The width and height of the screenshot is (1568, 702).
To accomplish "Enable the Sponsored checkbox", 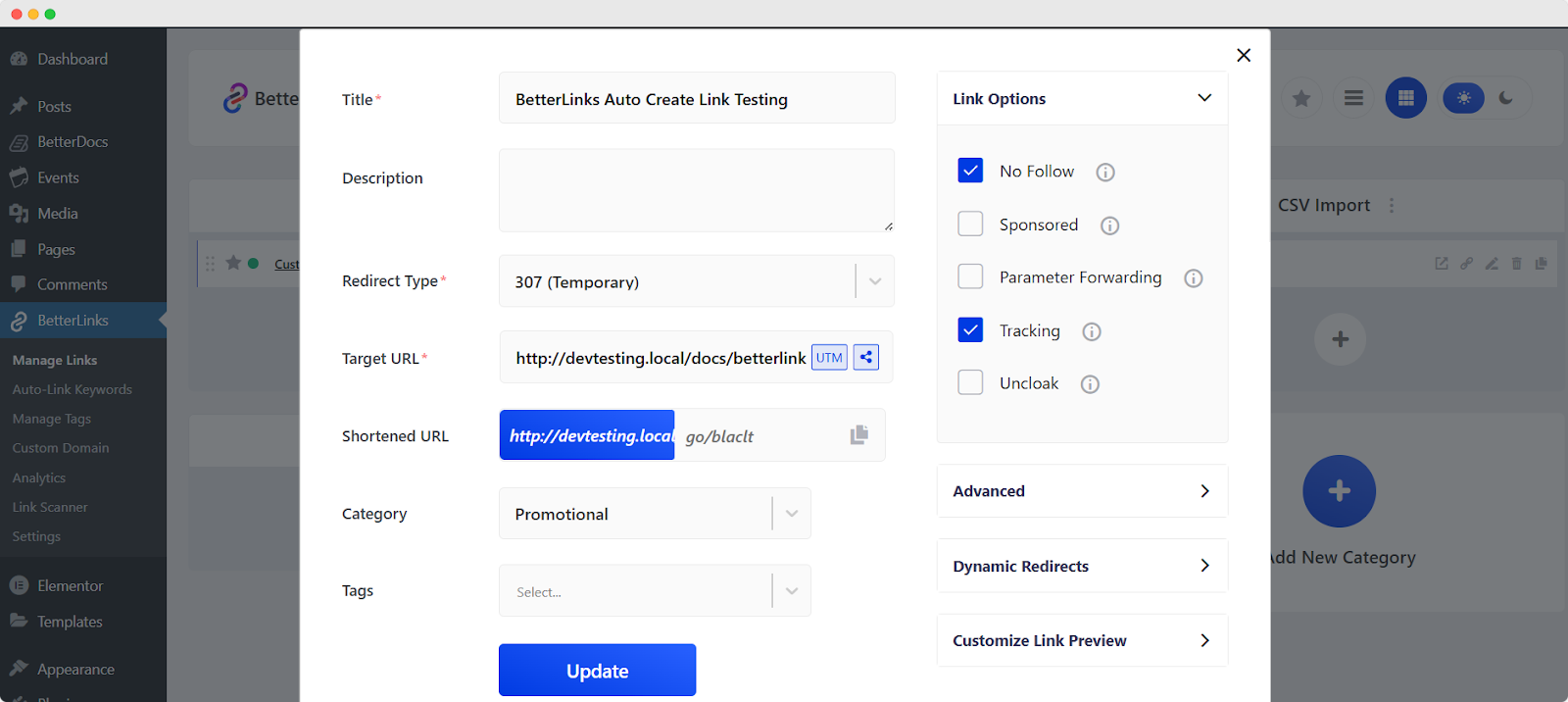I will click(x=970, y=225).
